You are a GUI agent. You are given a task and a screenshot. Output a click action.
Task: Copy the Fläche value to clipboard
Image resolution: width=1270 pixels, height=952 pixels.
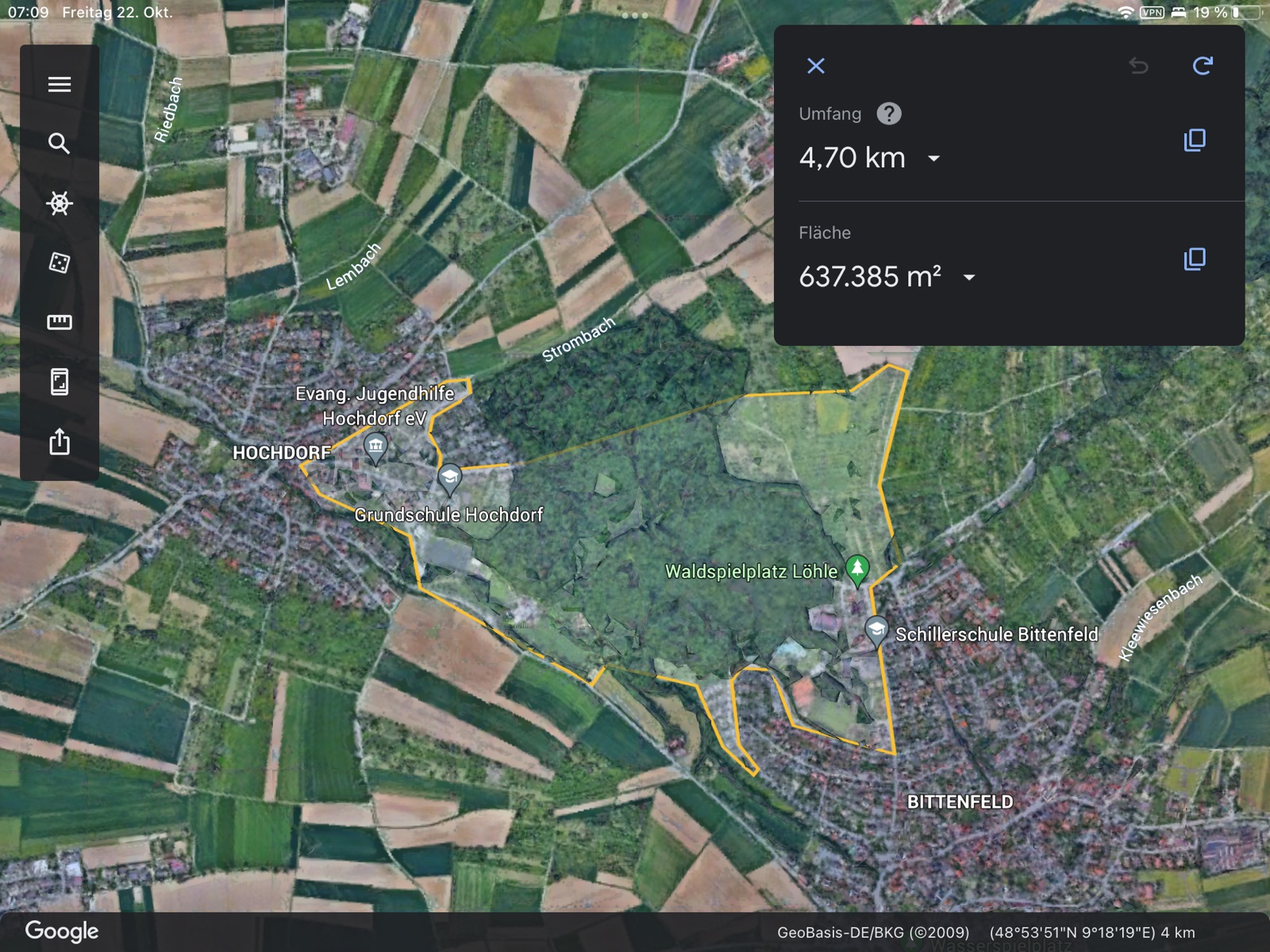click(x=1195, y=259)
